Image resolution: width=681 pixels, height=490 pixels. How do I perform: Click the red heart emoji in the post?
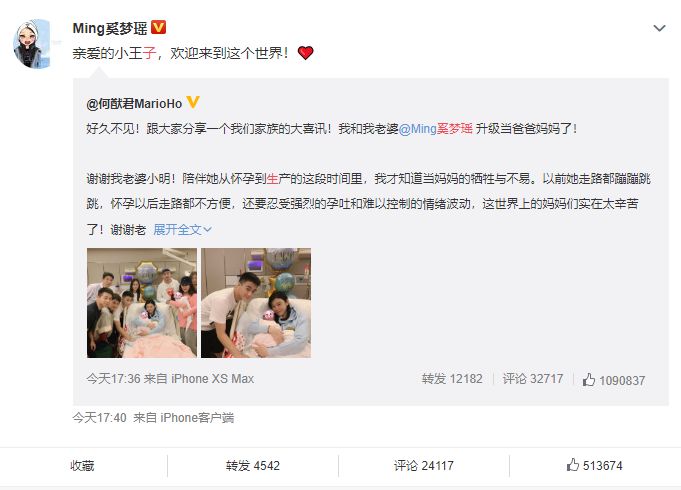pos(305,53)
